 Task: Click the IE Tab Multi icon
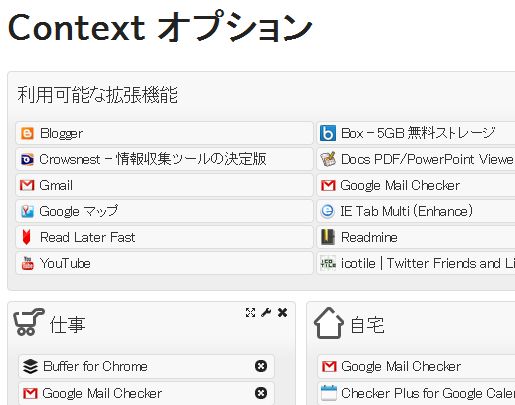pyautogui.click(x=328, y=211)
